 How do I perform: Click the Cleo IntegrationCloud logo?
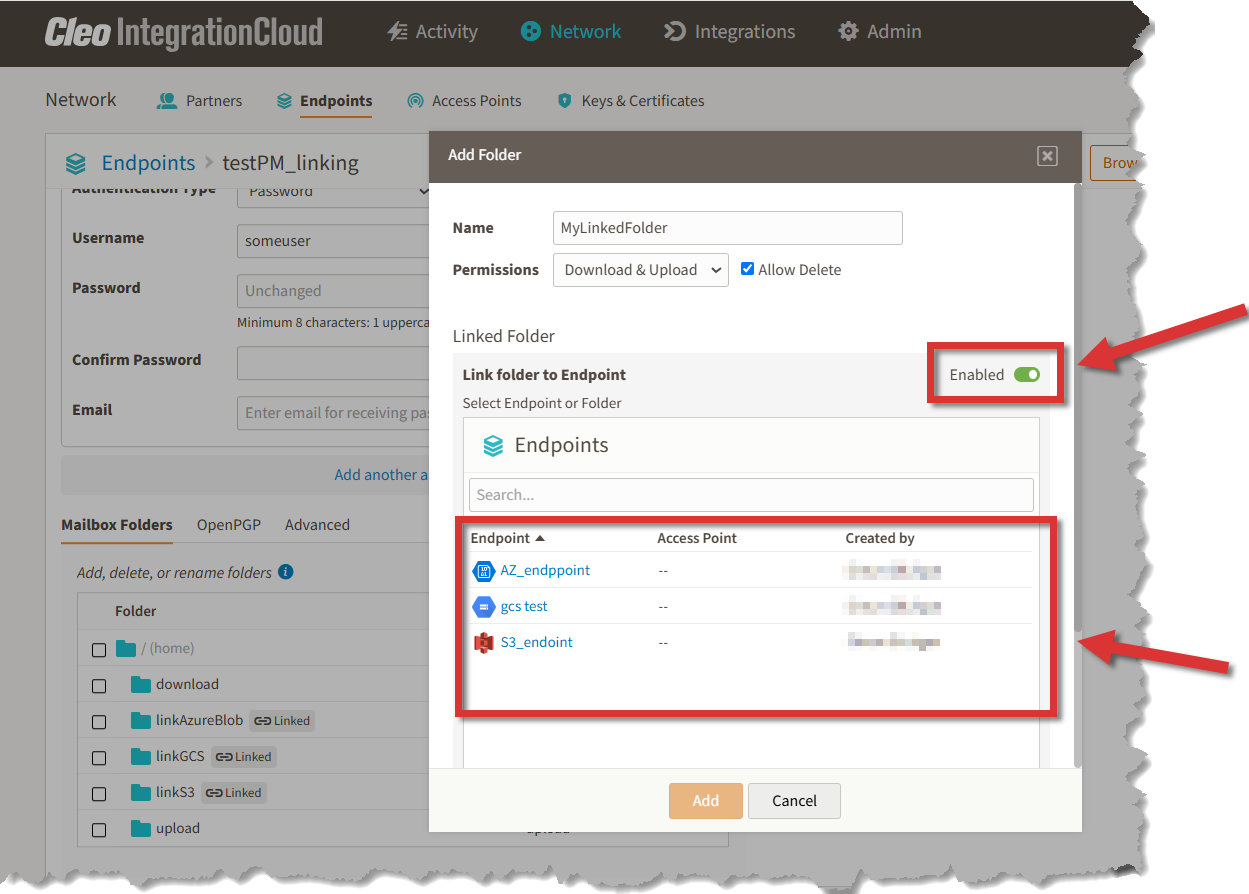[184, 32]
